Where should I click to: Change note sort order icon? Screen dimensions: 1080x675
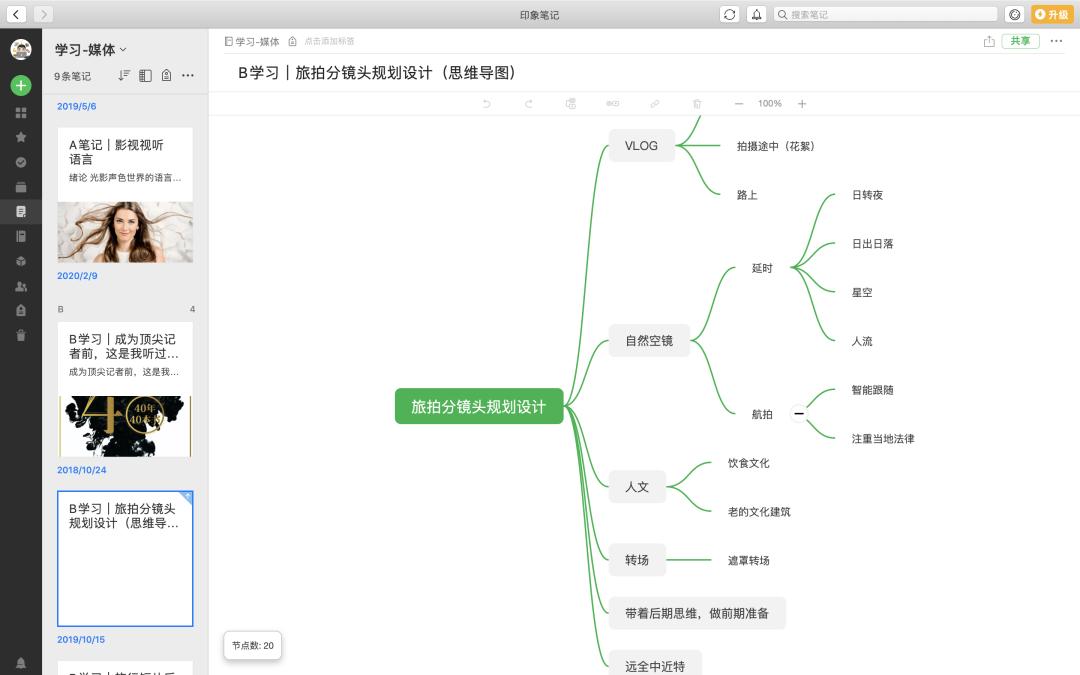click(x=123, y=75)
